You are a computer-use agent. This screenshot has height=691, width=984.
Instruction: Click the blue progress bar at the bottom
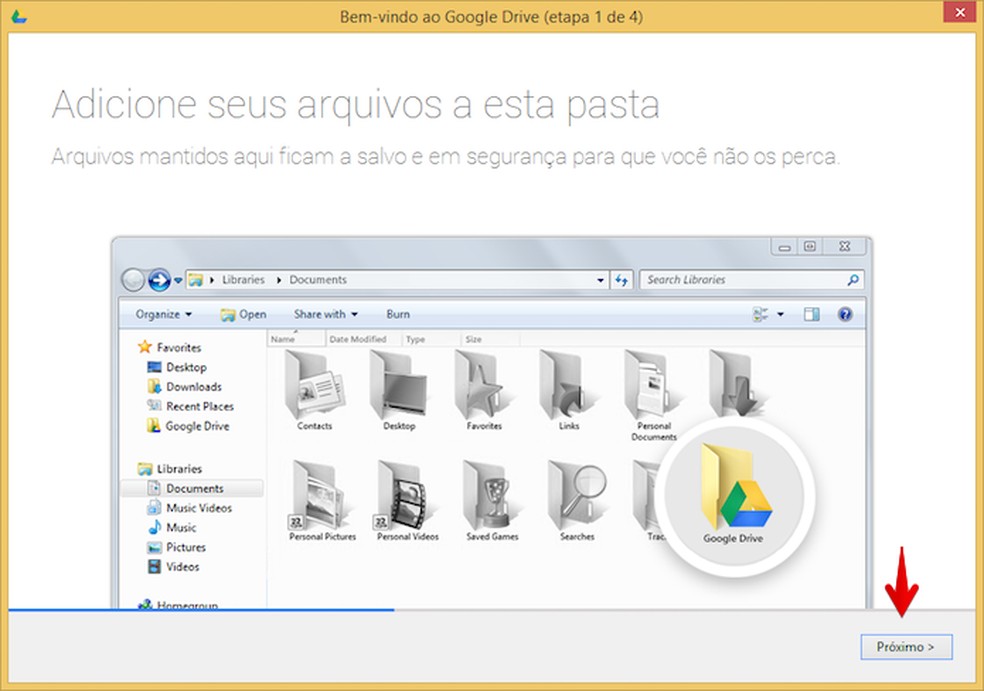coord(200,608)
